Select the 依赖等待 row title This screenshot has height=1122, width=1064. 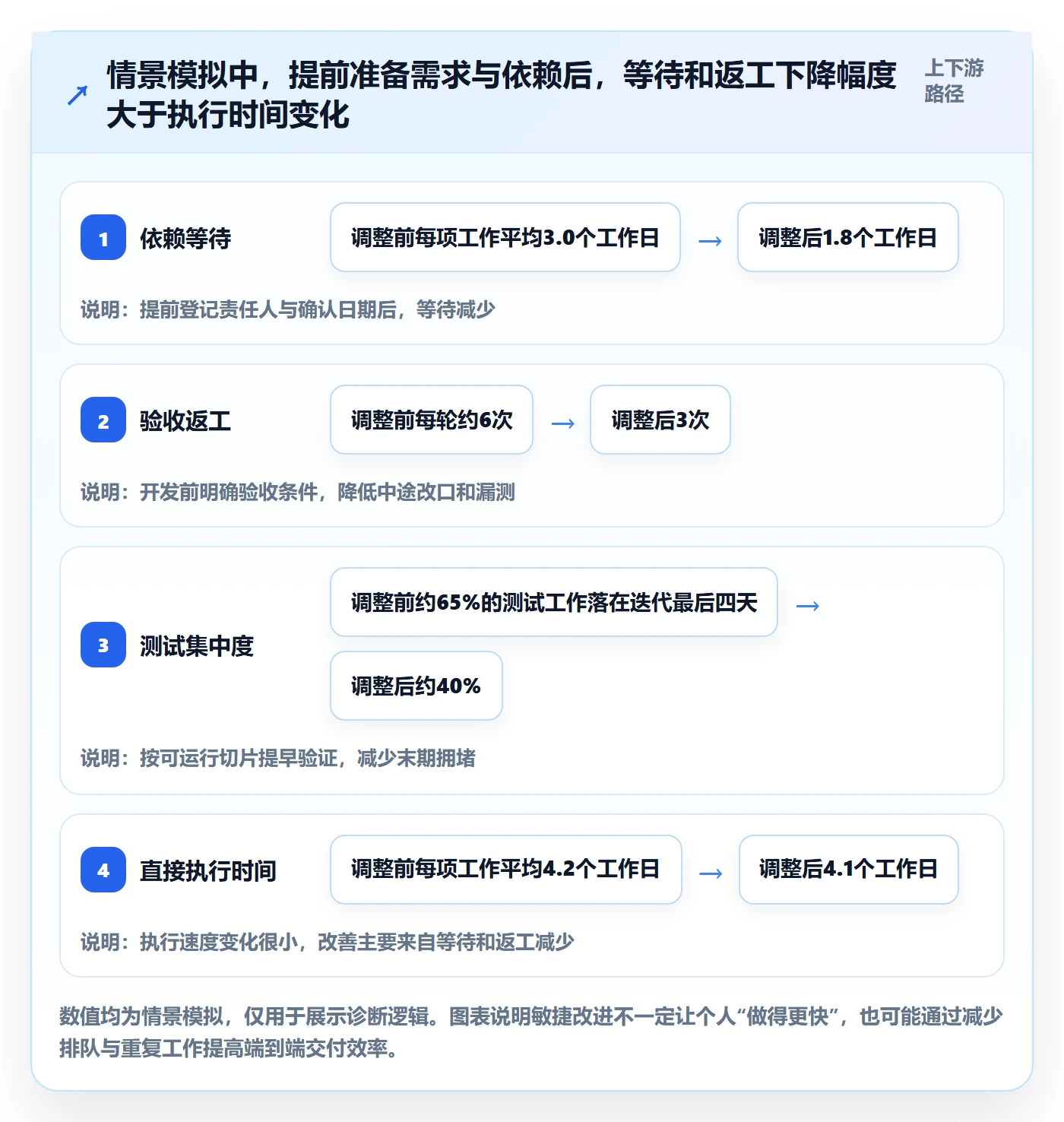pyautogui.click(x=185, y=238)
